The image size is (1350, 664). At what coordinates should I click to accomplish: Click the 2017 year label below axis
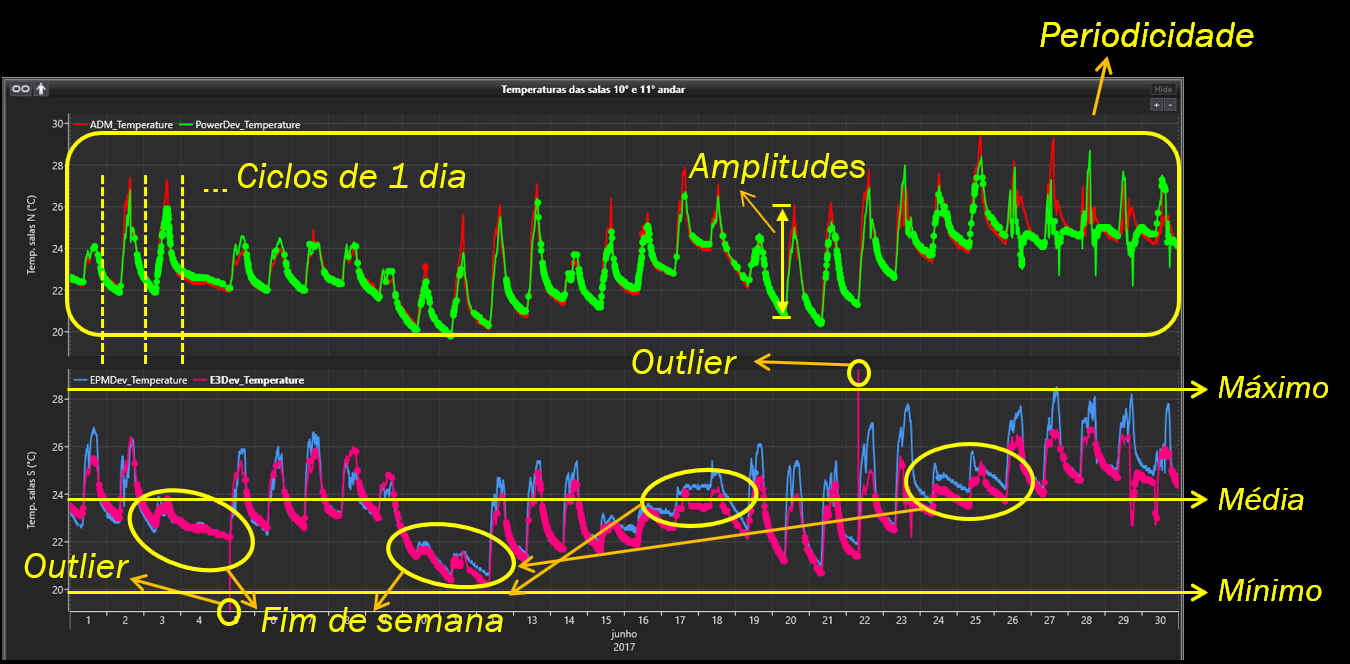tap(624, 646)
